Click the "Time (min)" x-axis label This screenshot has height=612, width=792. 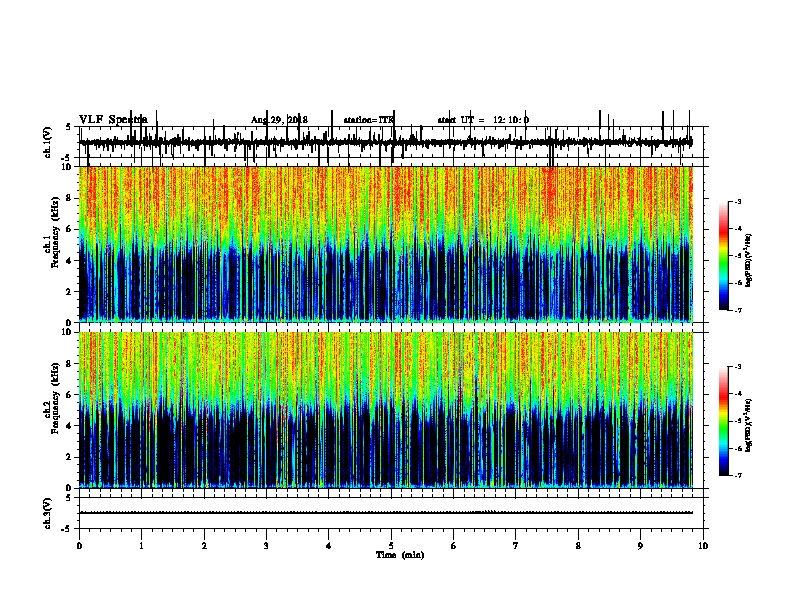(400, 555)
